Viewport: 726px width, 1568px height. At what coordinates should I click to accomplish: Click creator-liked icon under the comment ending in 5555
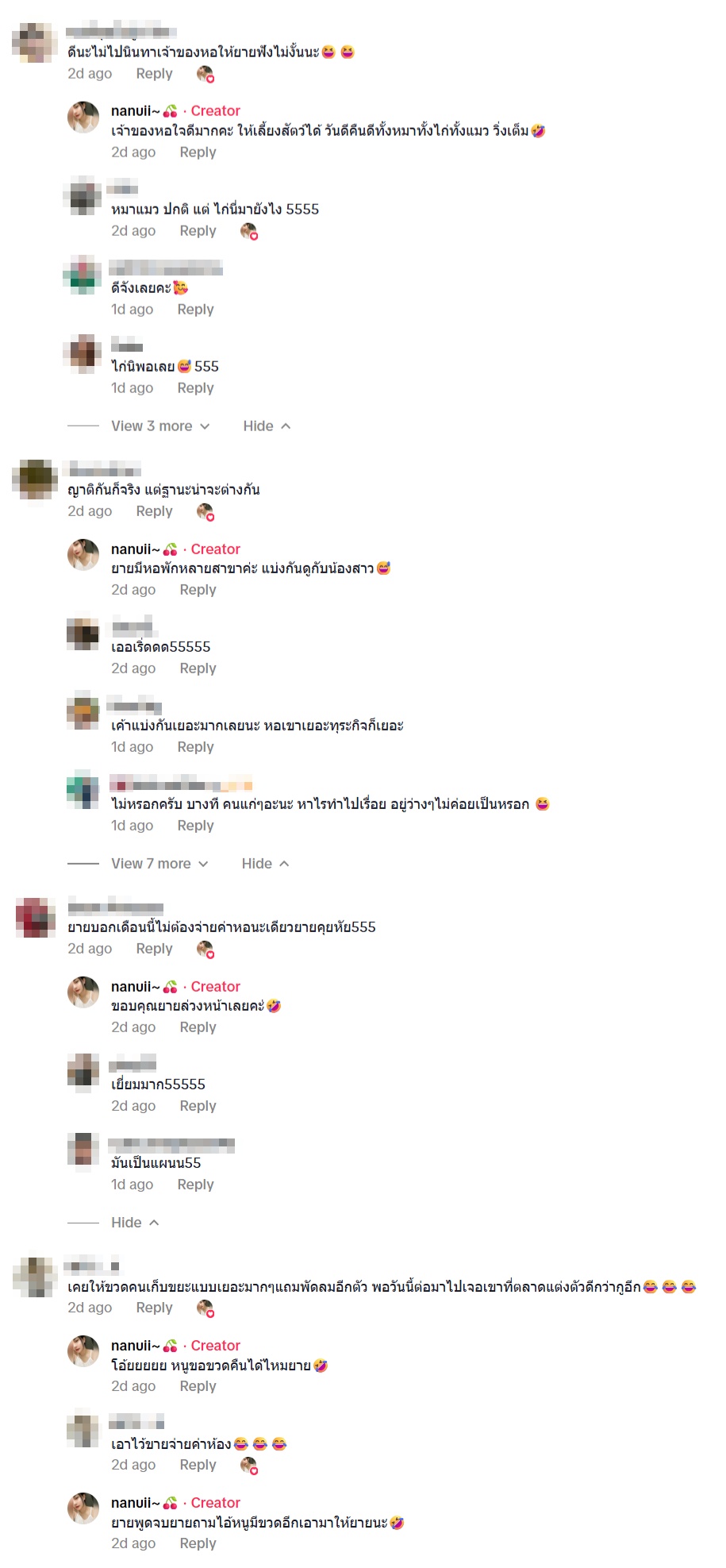click(249, 232)
